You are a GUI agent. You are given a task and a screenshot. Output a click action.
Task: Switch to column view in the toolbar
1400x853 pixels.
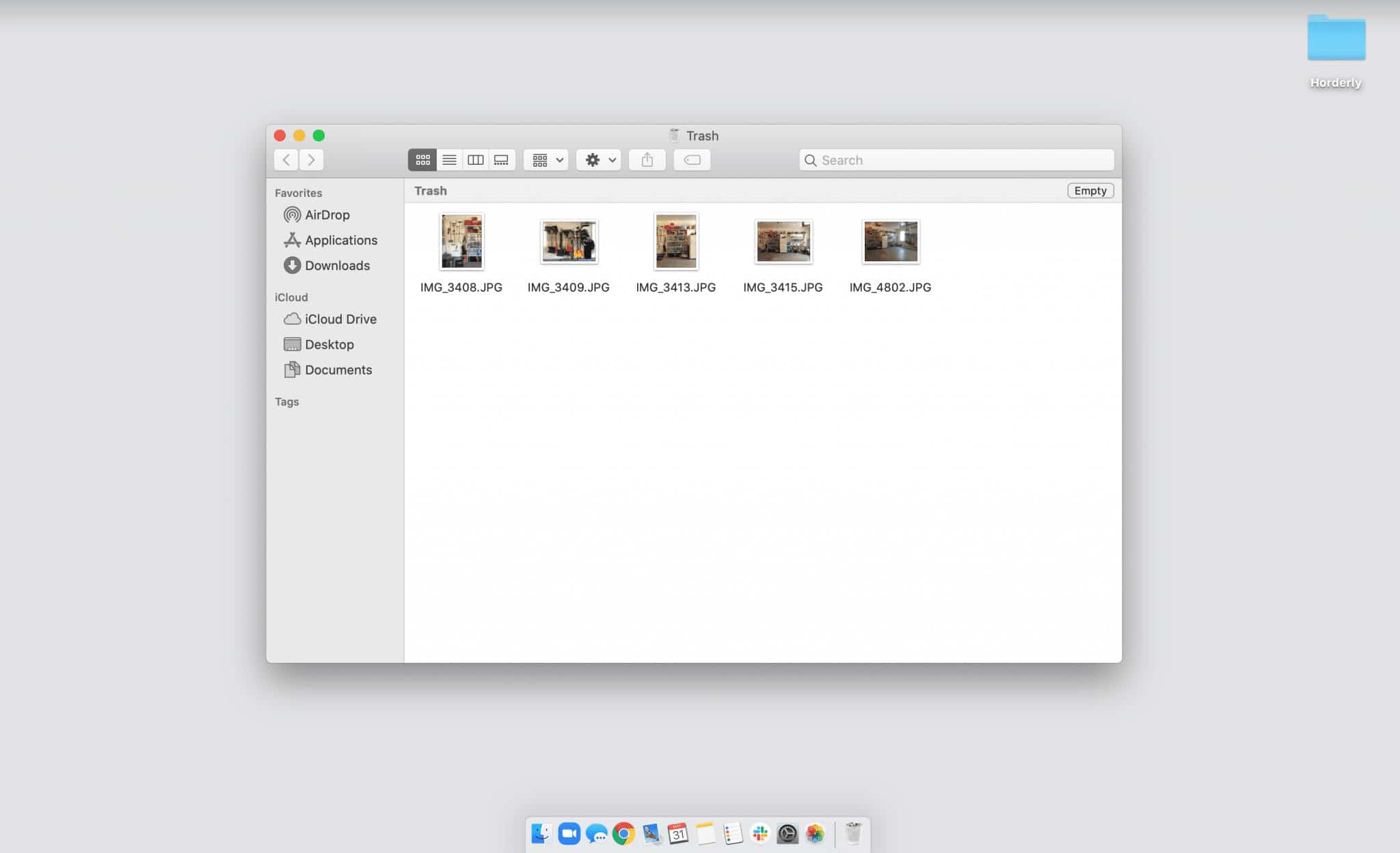click(475, 159)
